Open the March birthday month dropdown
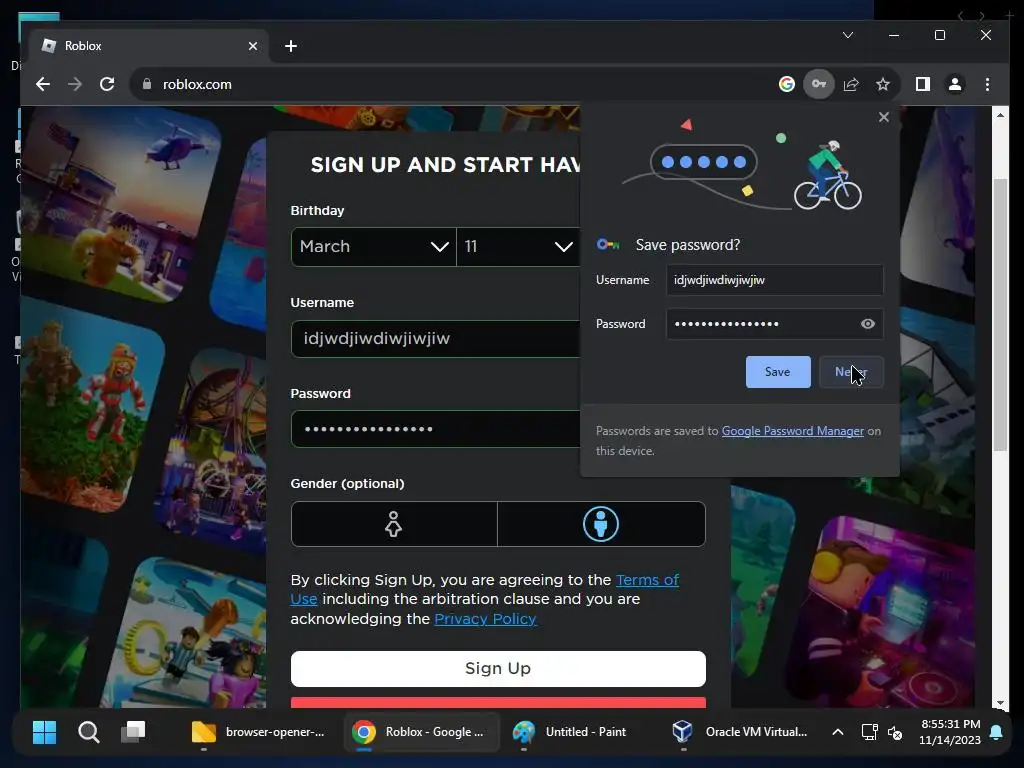This screenshot has height=768, width=1024. click(374, 246)
